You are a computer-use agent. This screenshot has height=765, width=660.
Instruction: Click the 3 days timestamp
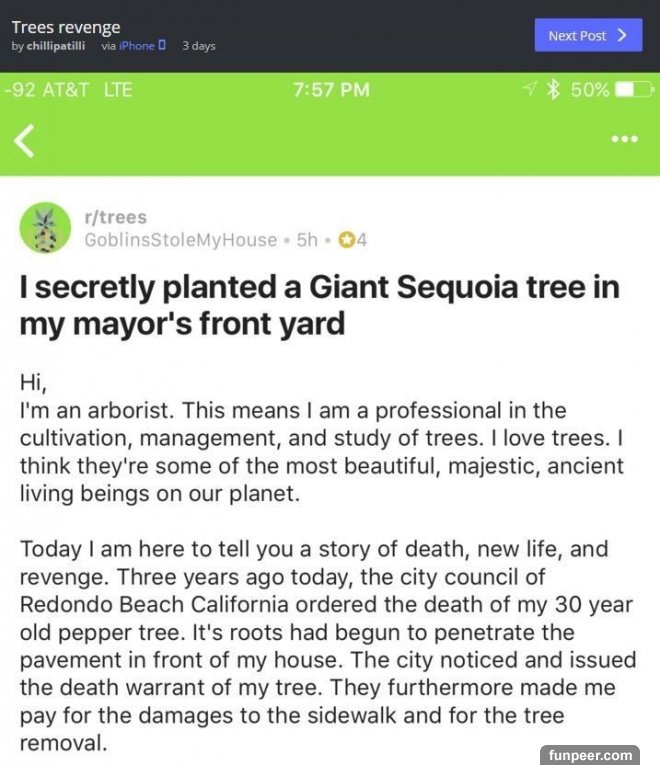pyautogui.click(x=198, y=46)
